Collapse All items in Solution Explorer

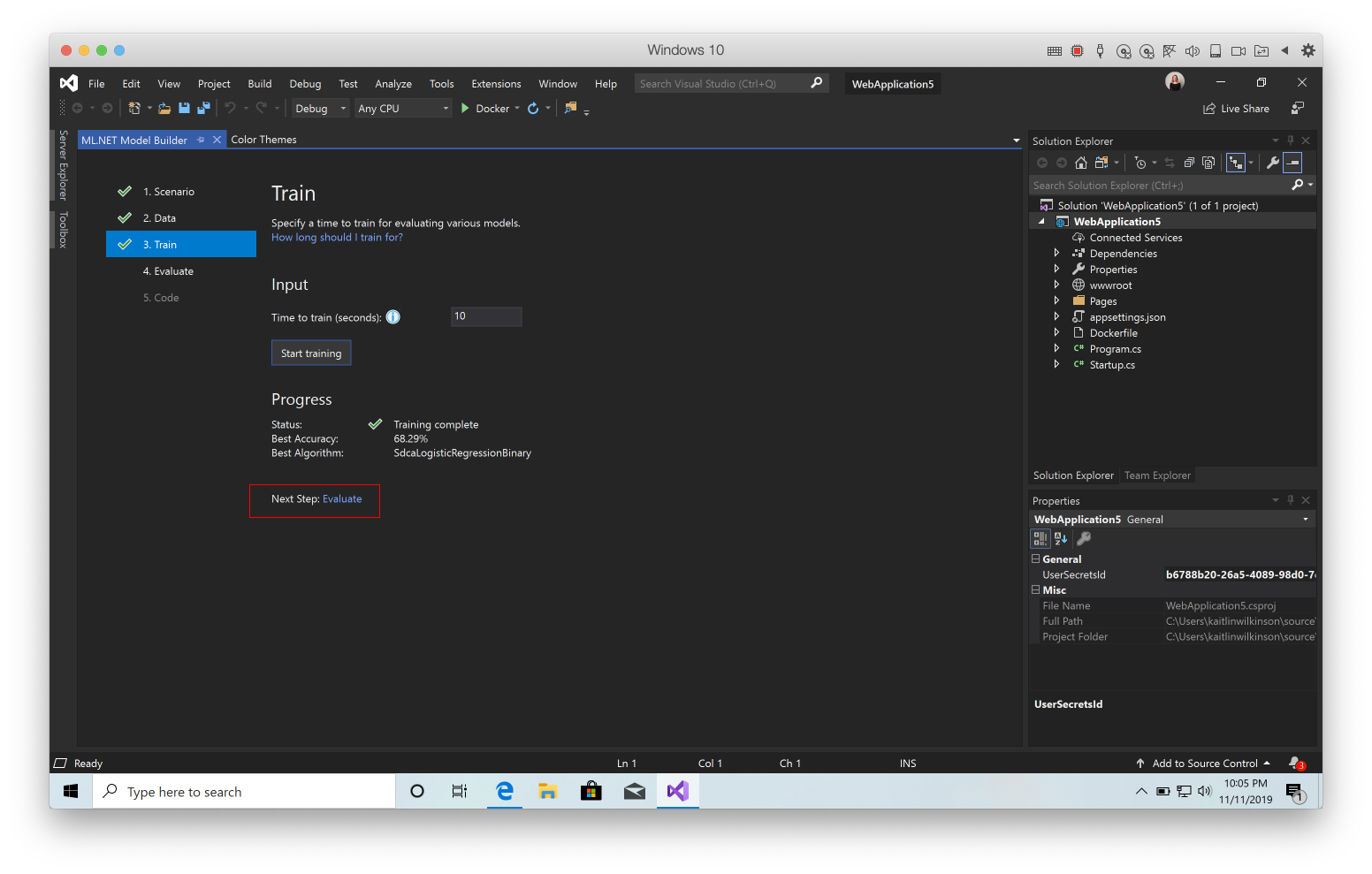(1188, 163)
